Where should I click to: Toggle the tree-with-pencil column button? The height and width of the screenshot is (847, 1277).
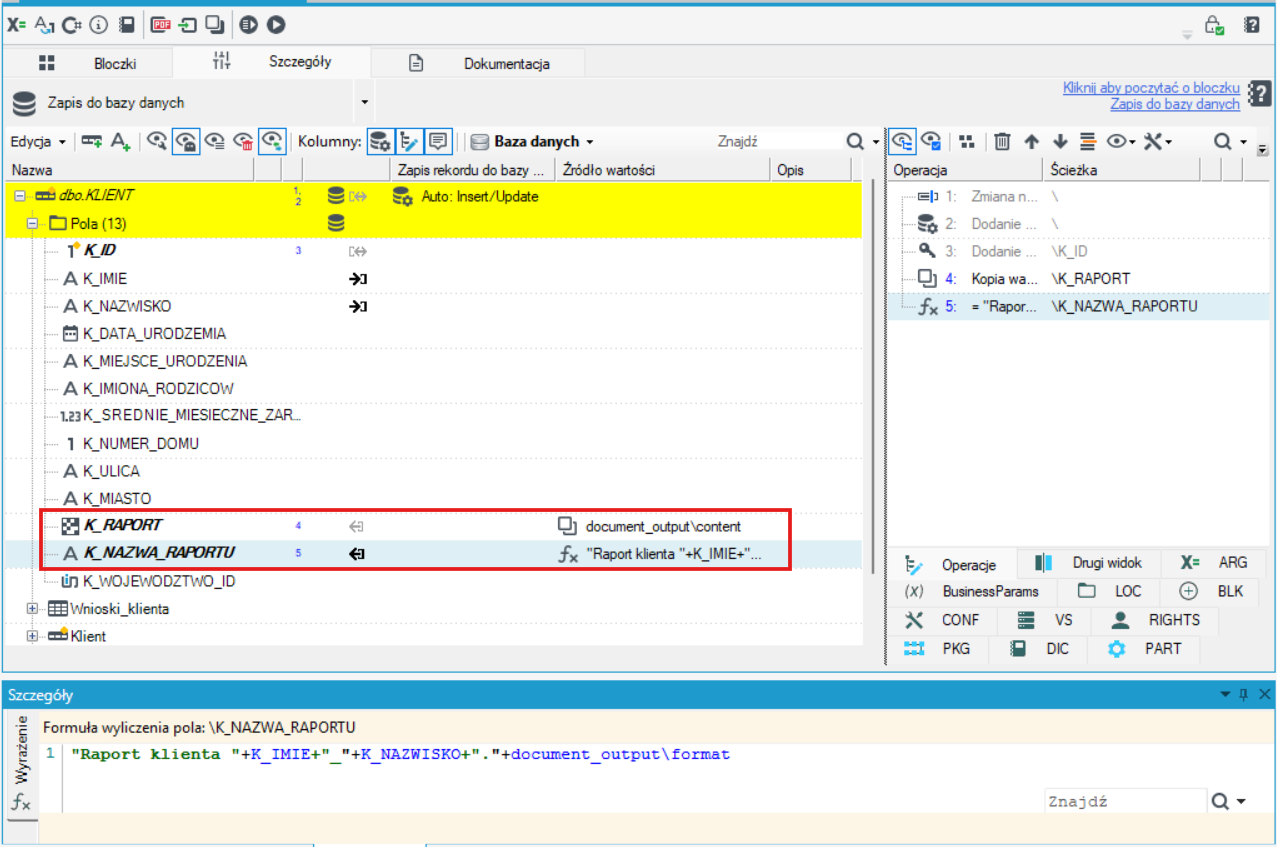tap(409, 142)
